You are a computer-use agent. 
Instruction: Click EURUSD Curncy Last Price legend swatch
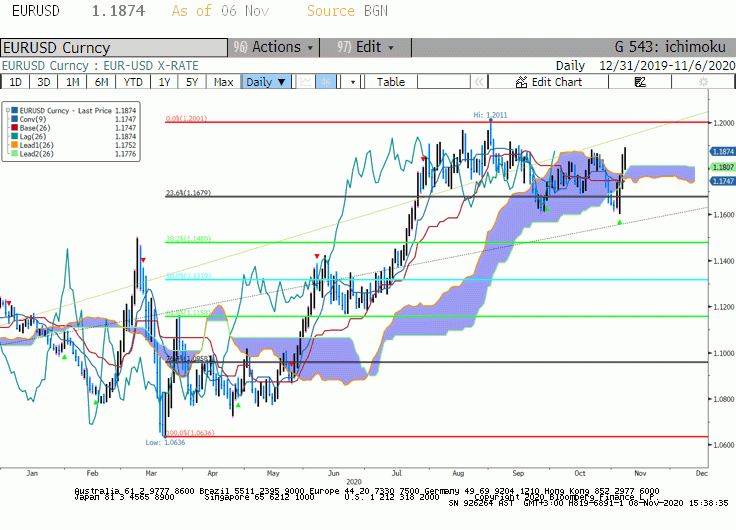tap(15, 110)
